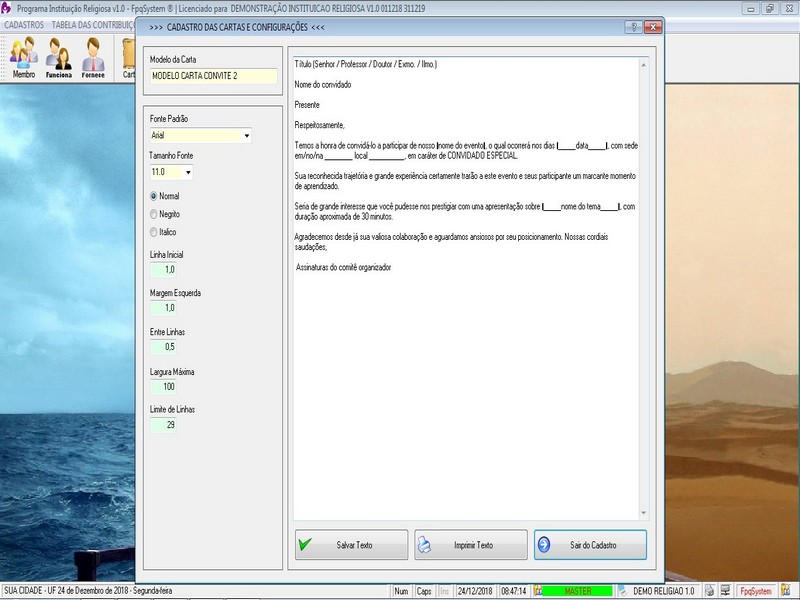Select the Negrito font style radio button
Screen dimensions: 800x600
tap(154, 214)
